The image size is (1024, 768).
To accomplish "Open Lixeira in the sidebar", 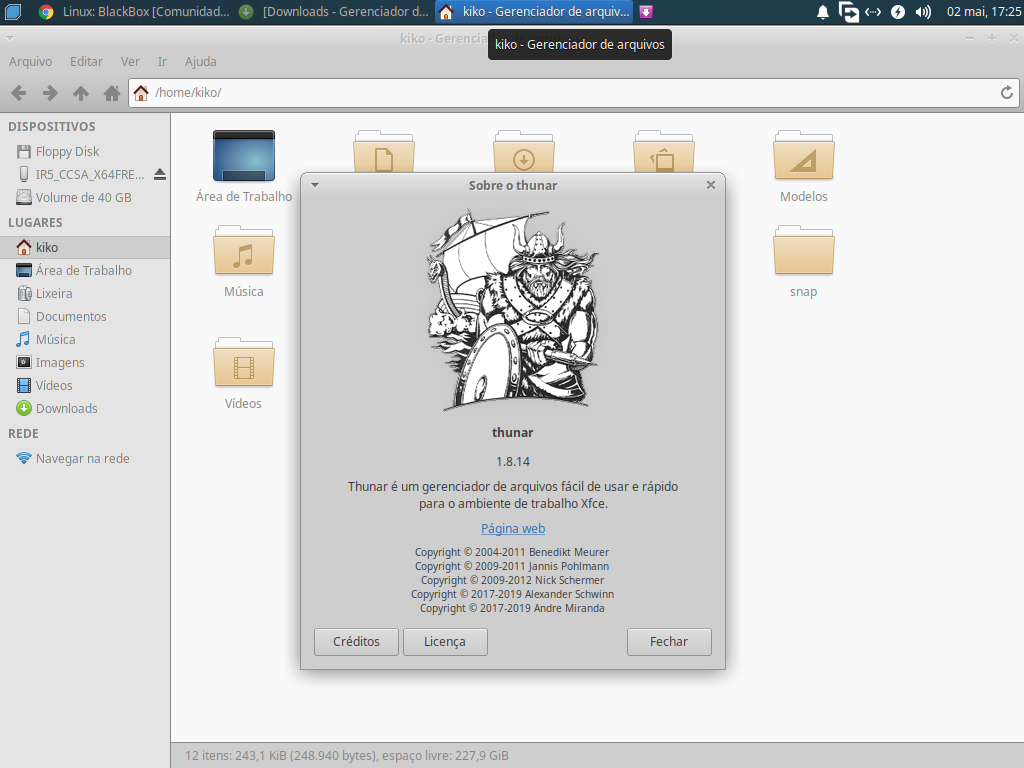I will pyautogui.click(x=85, y=293).
